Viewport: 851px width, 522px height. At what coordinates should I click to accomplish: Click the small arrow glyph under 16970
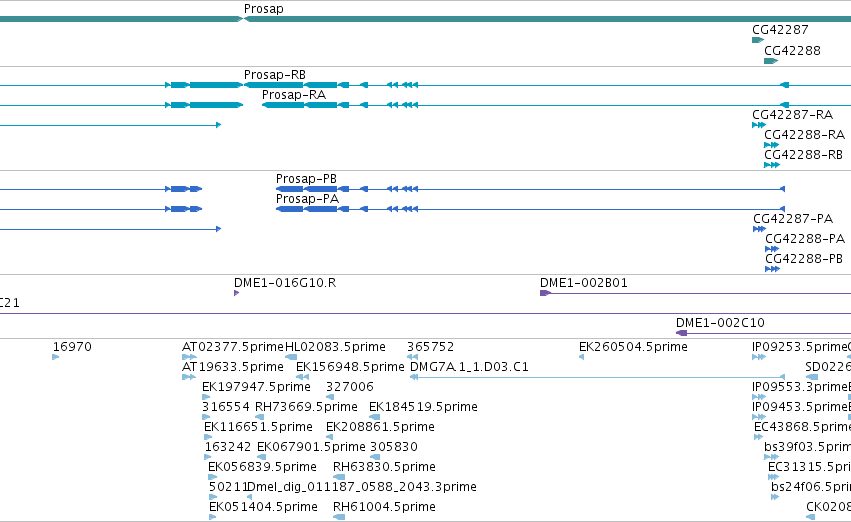click(x=55, y=357)
